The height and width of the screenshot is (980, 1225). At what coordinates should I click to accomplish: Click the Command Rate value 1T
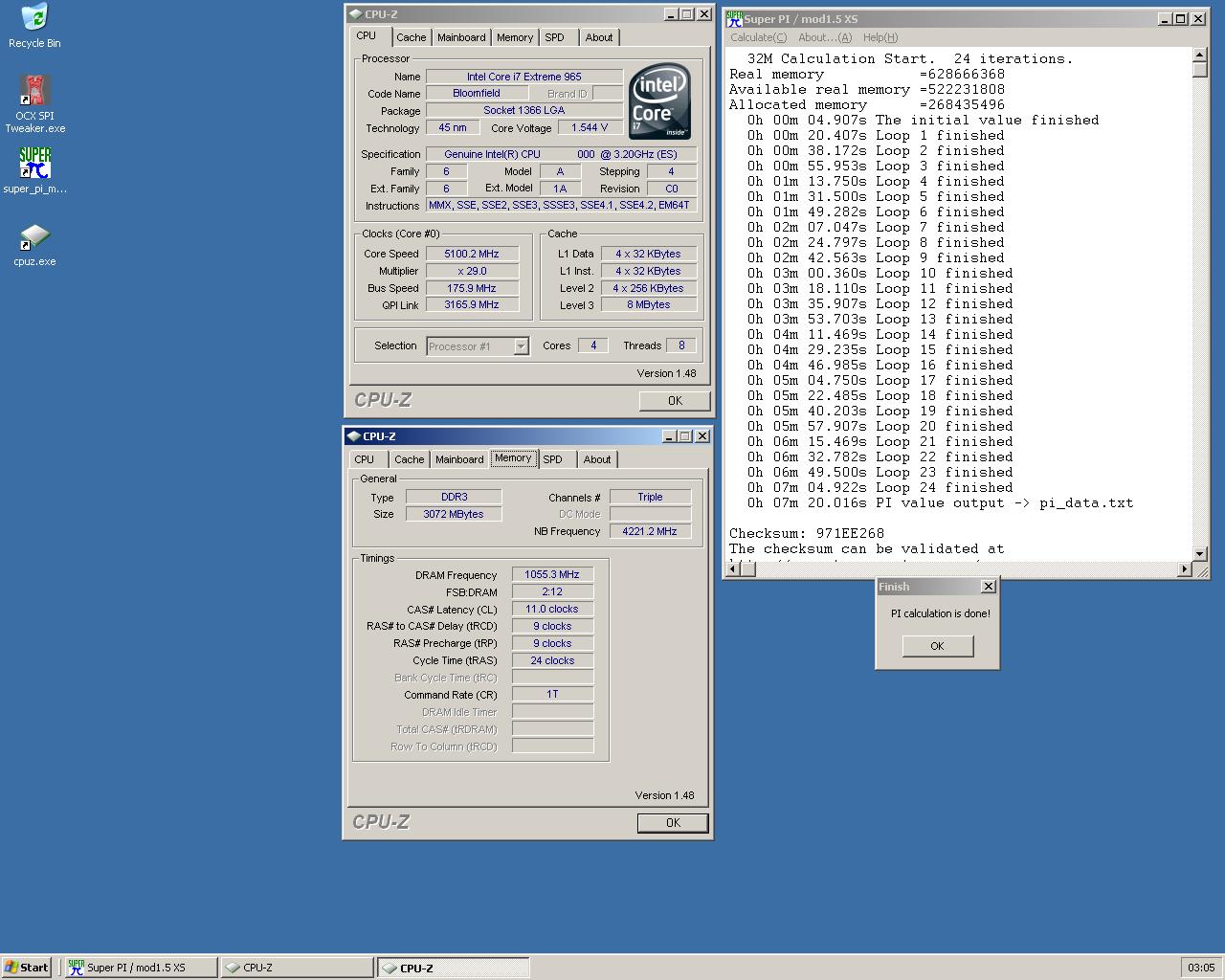tap(552, 694)
